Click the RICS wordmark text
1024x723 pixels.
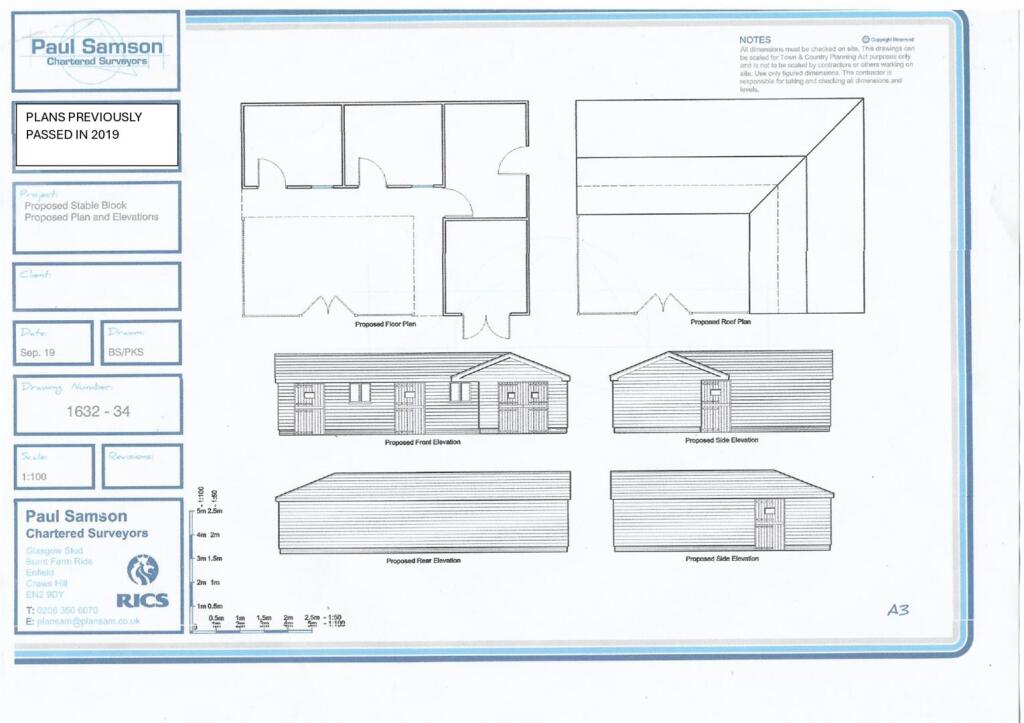click(142, 600)
